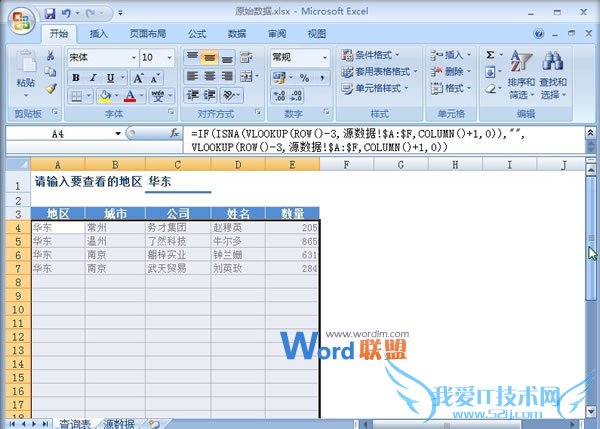Click the 格式 format cells button
This screenshot has height=429, width=600.
(451, 88)
